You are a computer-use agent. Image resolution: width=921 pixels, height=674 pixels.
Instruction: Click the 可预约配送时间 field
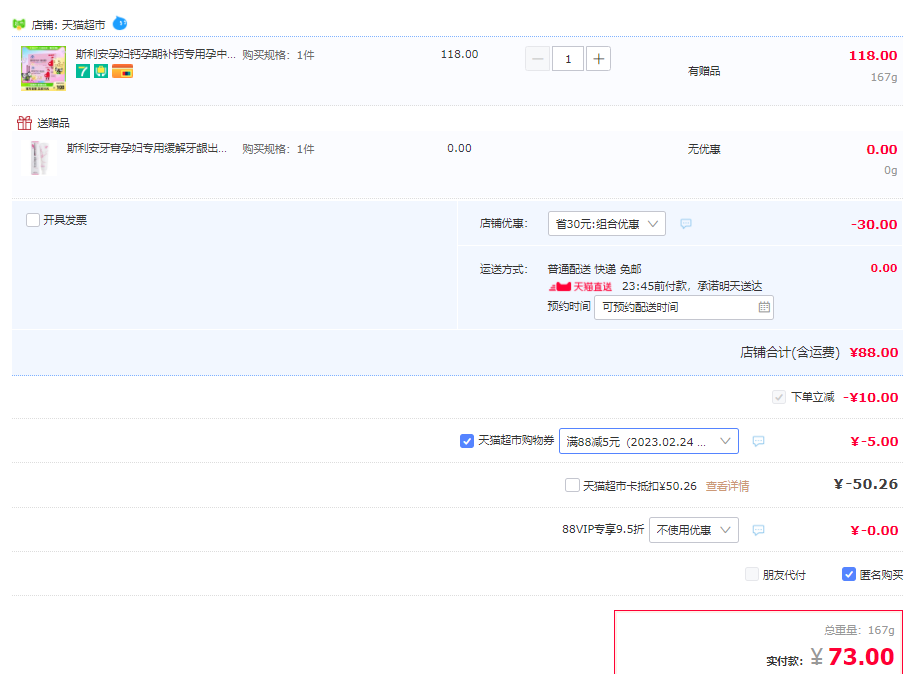click(684, 307)
